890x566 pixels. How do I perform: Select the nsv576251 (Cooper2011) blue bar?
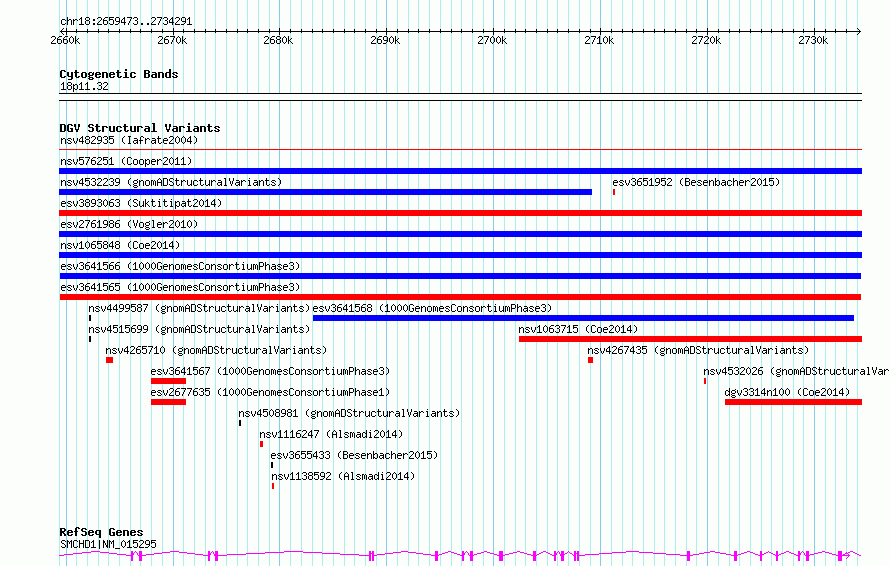click(x=460, y=171)
